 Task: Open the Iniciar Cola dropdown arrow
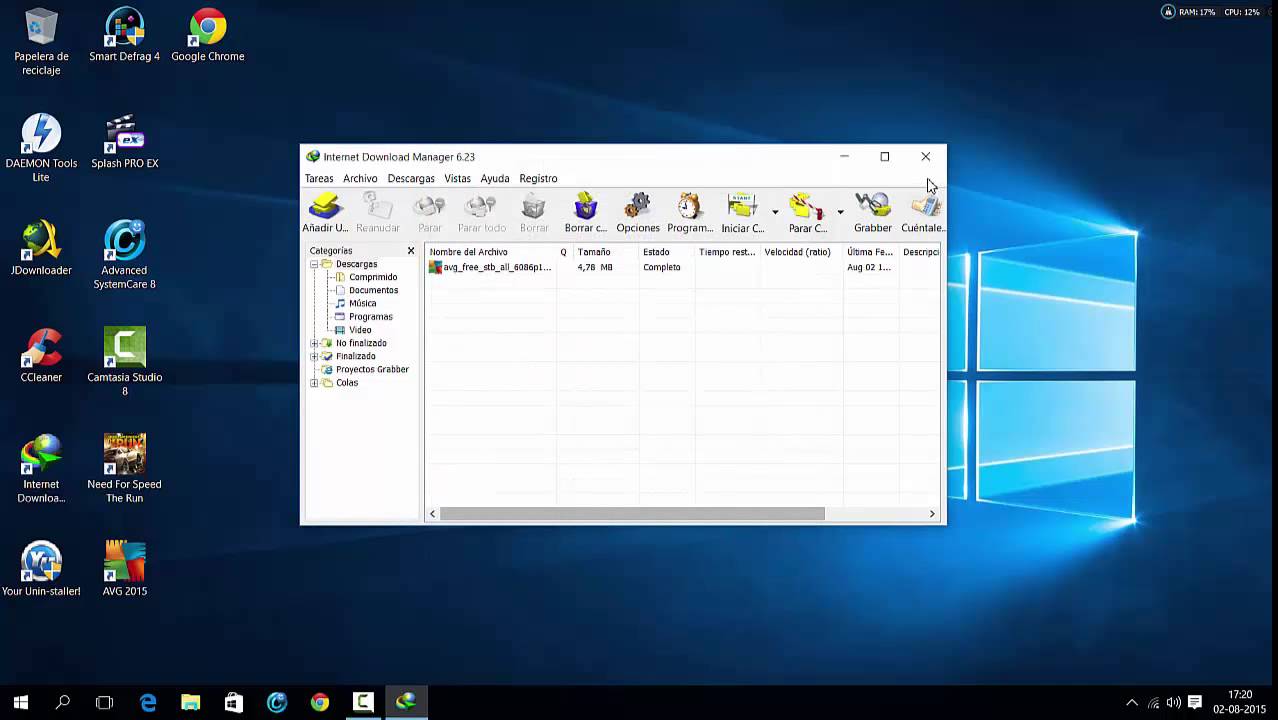[x=775, y=212]
